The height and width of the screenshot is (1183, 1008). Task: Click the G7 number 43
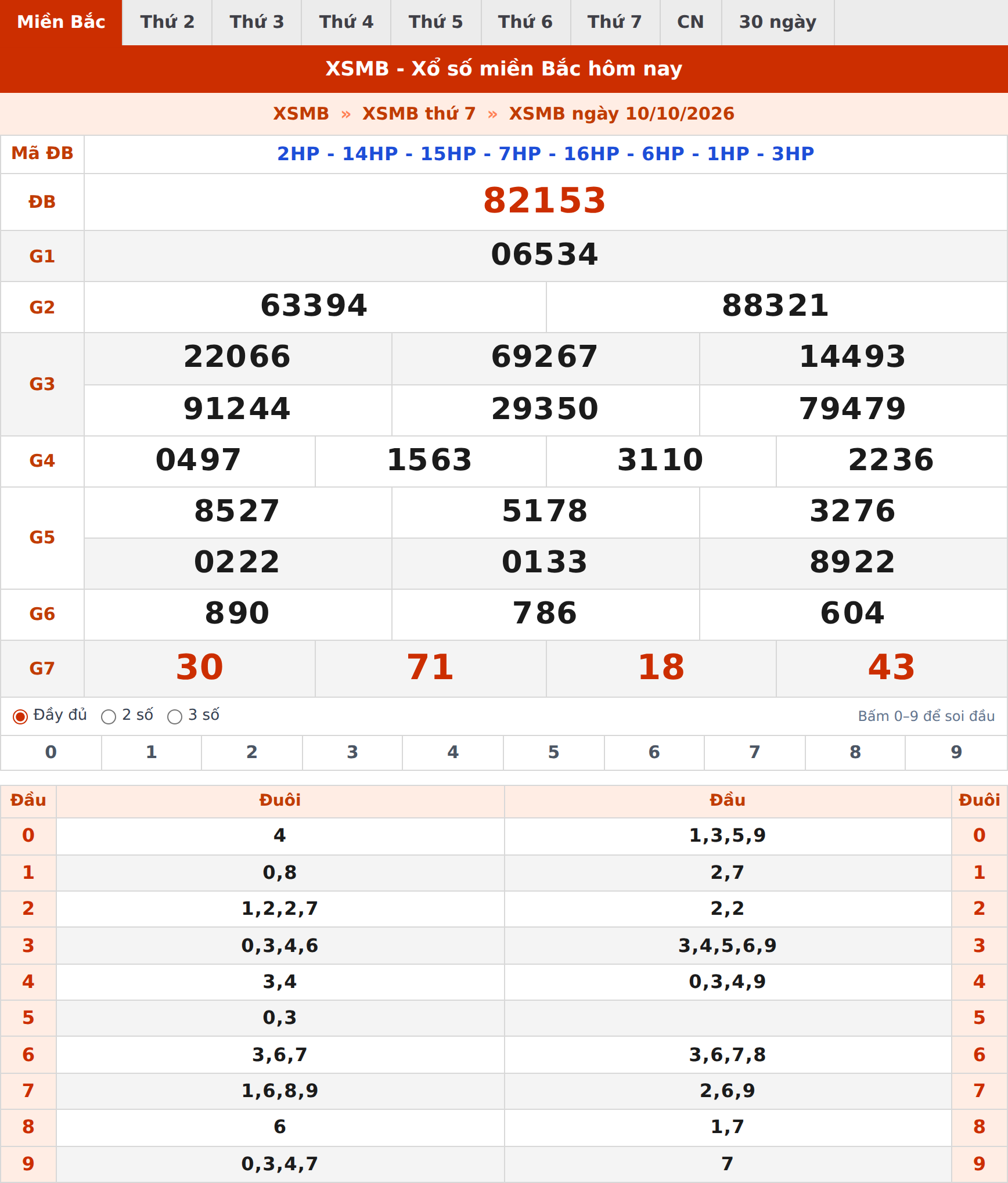(x=892, y=668)
